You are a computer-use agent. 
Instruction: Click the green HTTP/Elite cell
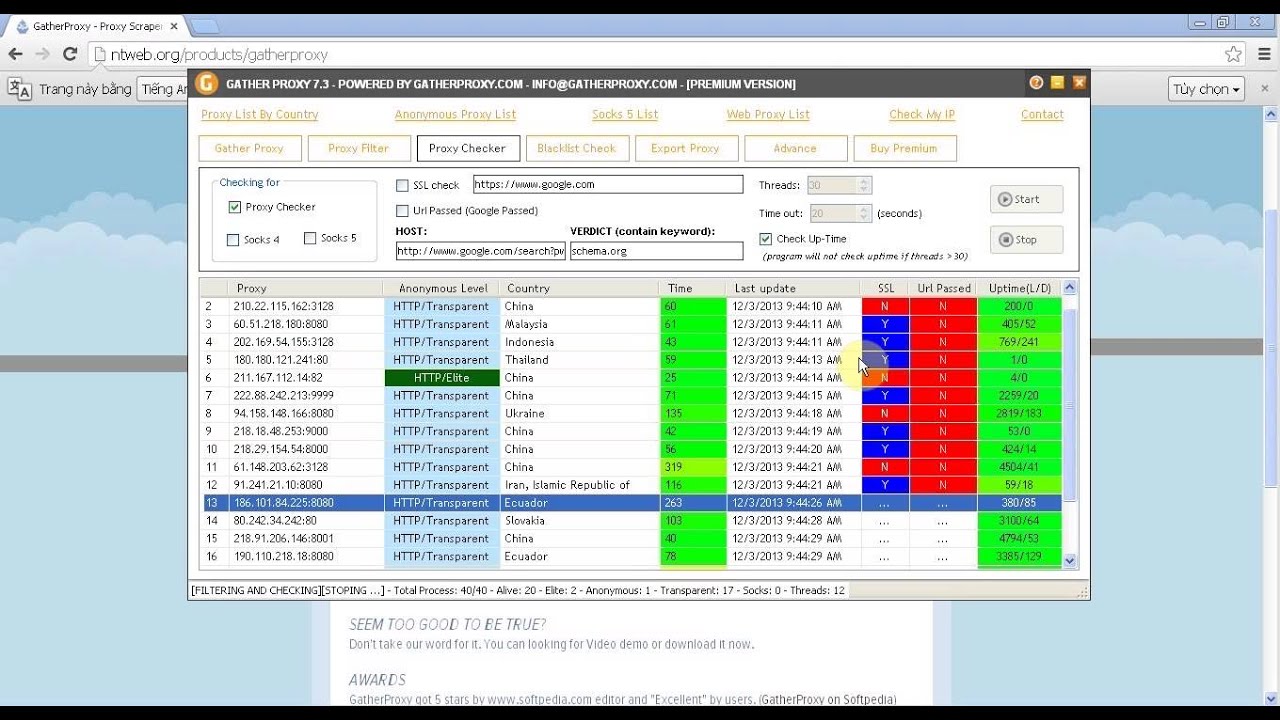pos(442,378)
